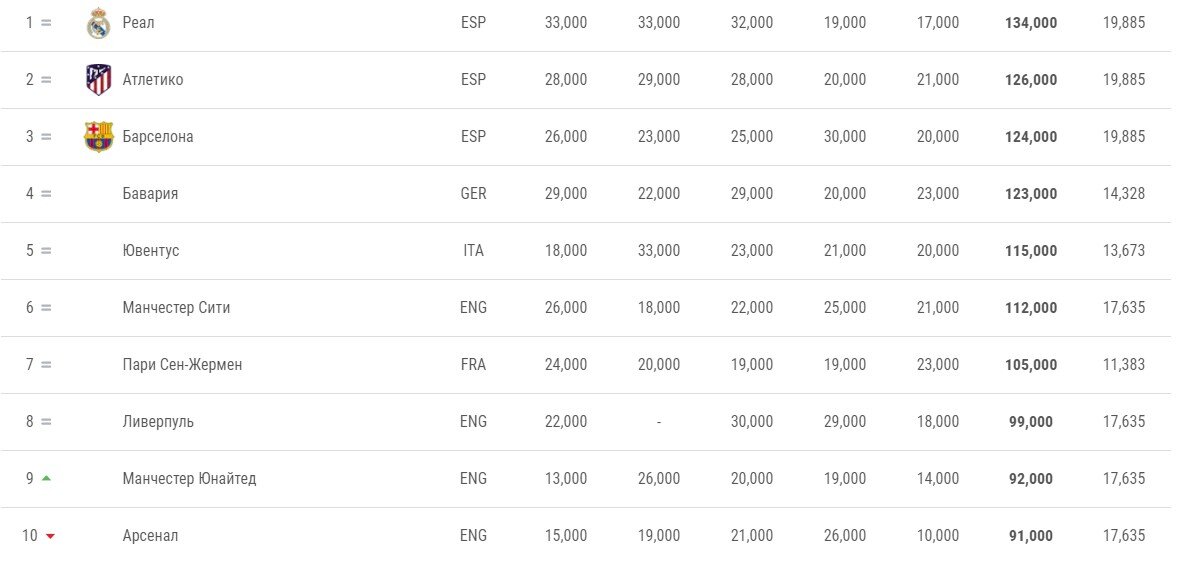This screenshot has width=1177, height=561.
Task: Click the GER country code for Бавария
Action: (474, 194)
